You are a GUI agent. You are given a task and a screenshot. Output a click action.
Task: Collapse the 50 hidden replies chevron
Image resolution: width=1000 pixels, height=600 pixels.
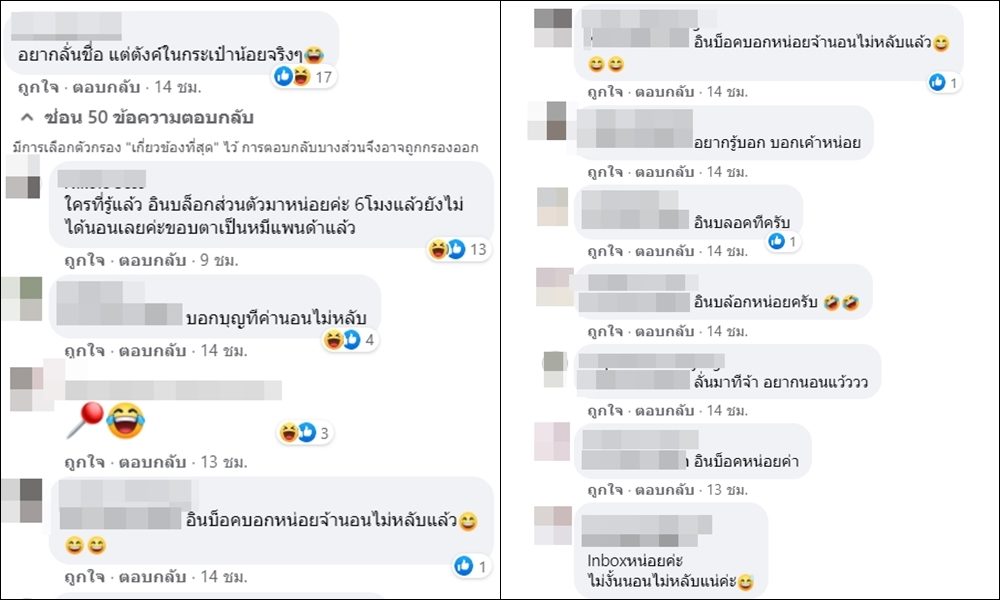click(x=27, y=117)
